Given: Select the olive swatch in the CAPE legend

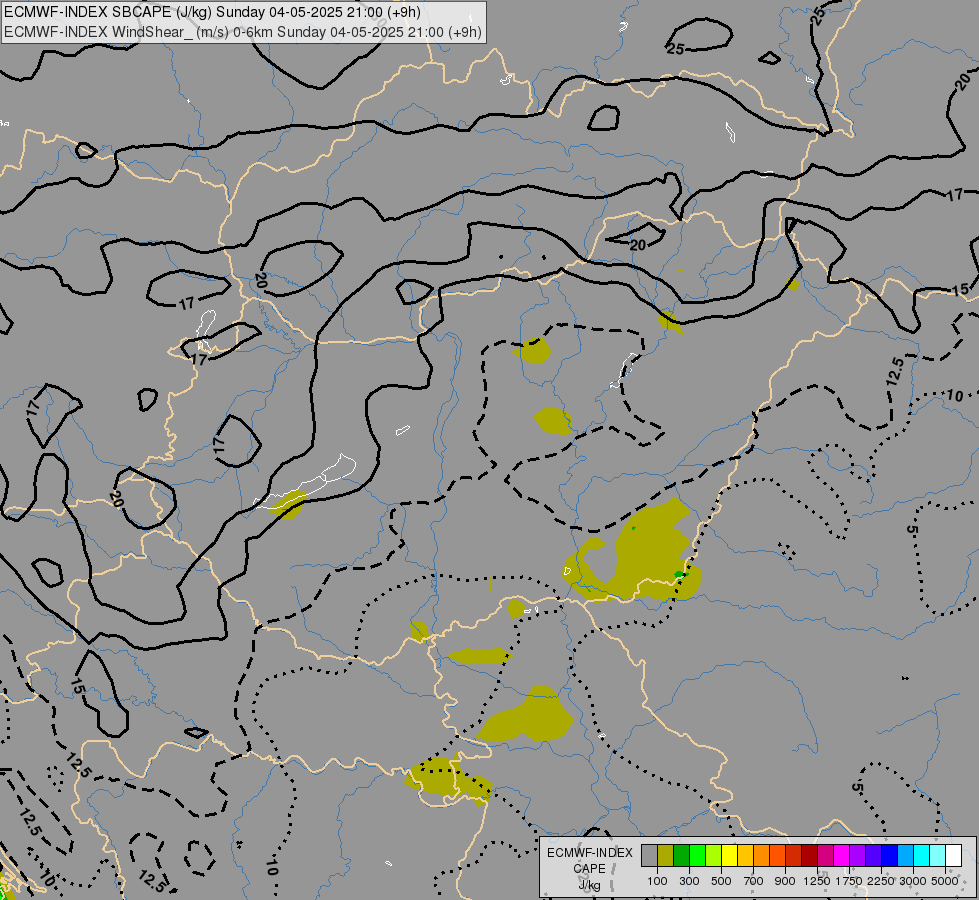Looking at the screenshot, I should pyautogui.click(x=666, y=855).
